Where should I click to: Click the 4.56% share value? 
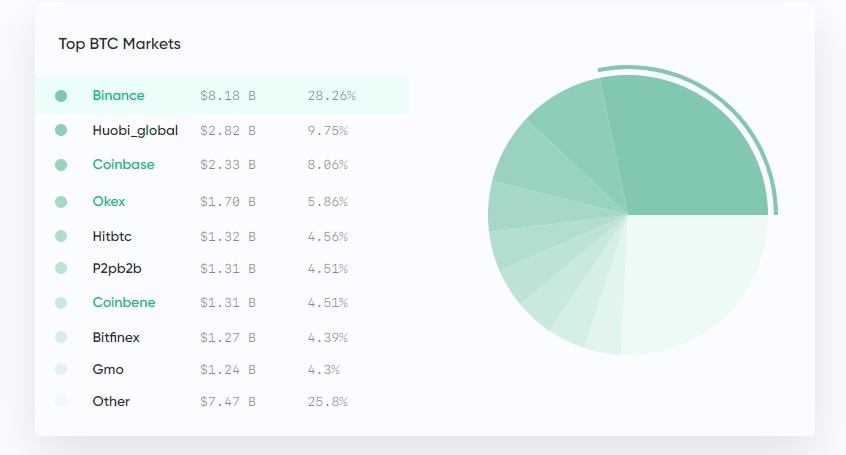coord(328,236)
